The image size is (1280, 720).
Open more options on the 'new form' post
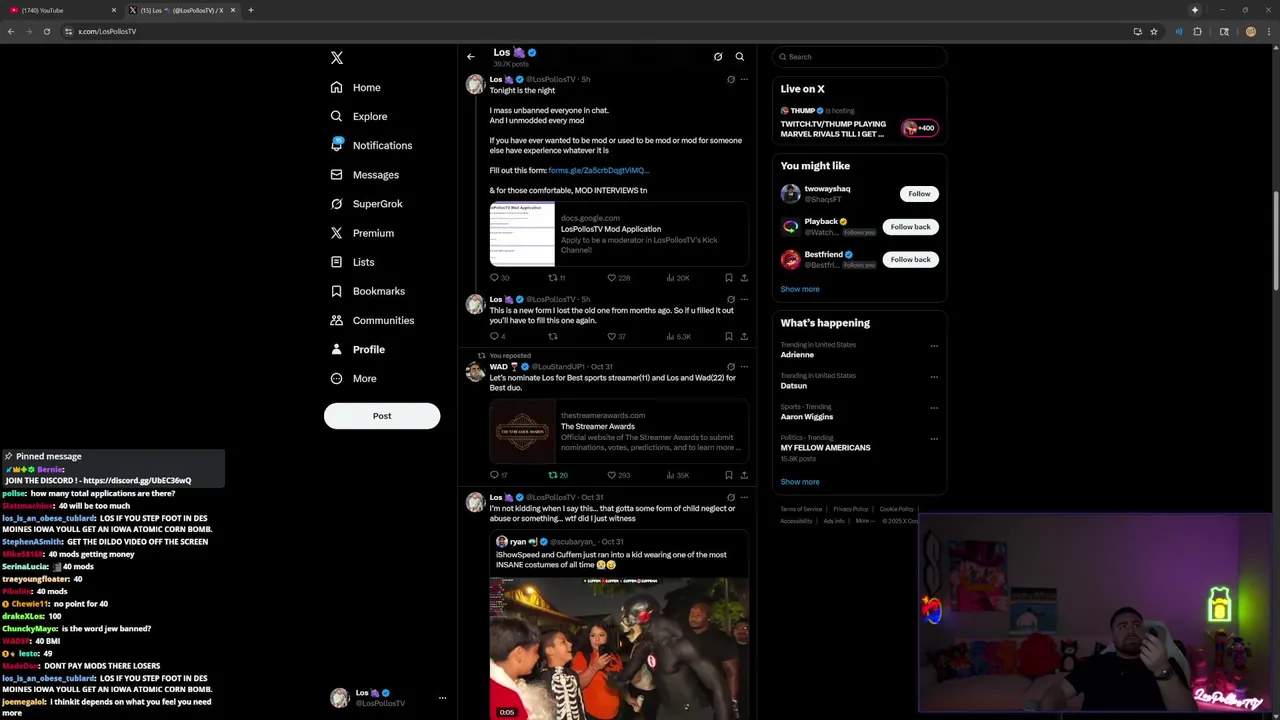(x=744, y=299)
